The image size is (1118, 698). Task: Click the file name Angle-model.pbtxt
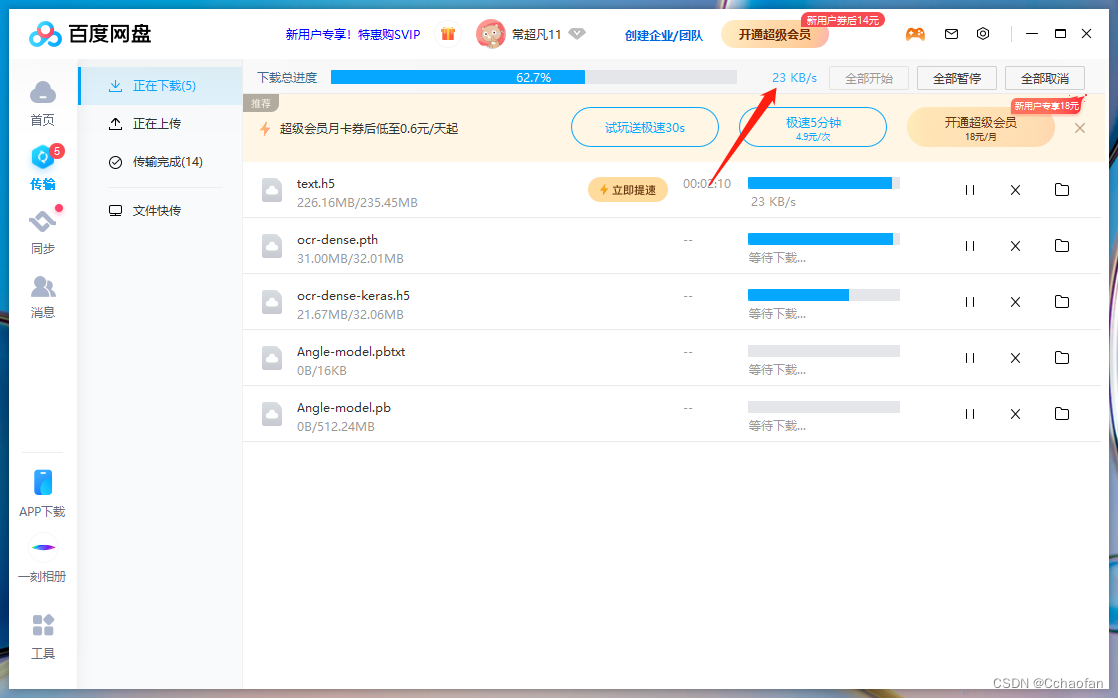(351, 351)
